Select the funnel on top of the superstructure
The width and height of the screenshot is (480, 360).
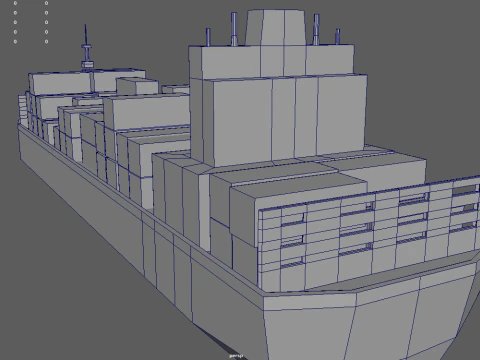pos(275,28)
